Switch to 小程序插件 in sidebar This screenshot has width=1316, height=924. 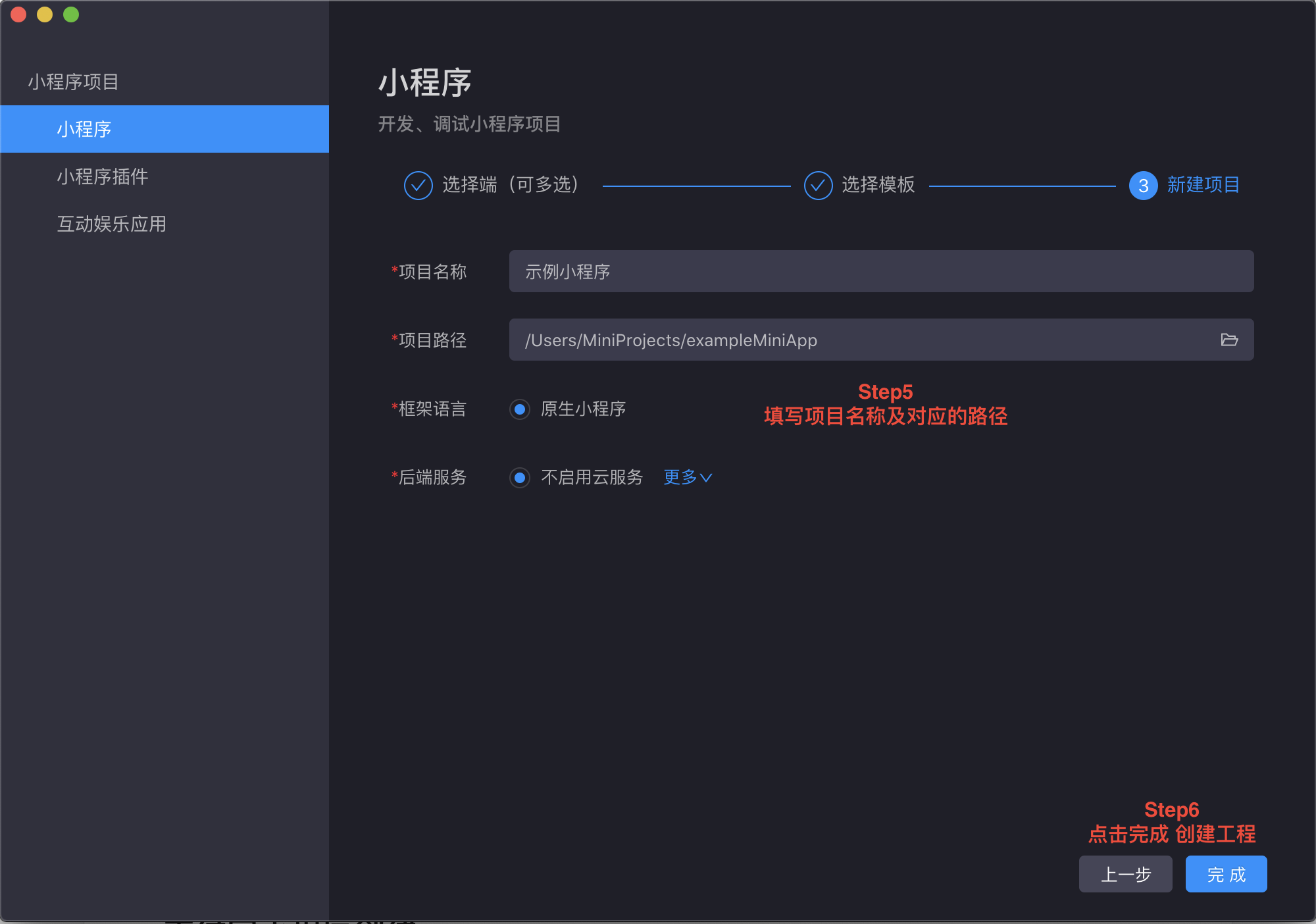(103, 176)
